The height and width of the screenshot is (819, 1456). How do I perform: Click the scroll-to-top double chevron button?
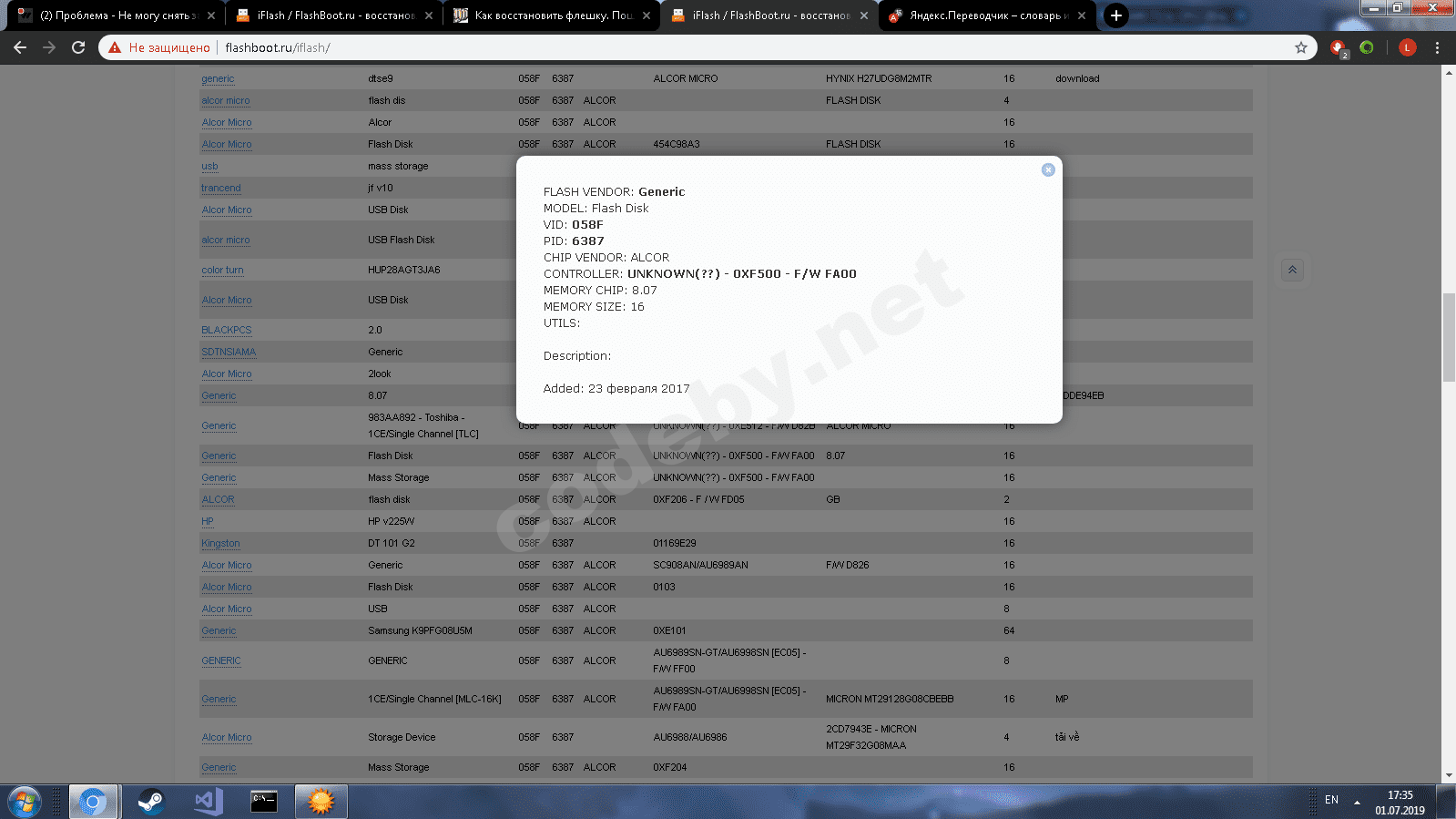click(1292, 270)
